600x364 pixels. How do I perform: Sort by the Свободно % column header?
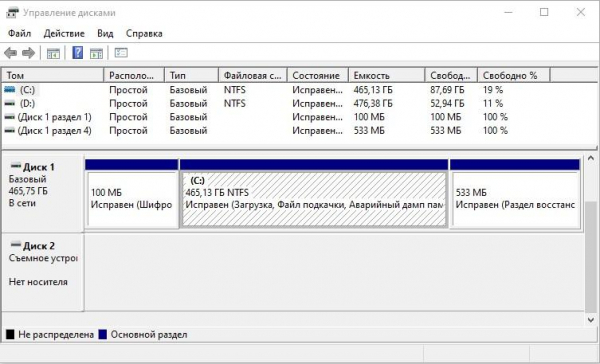[x=514, y=75]
